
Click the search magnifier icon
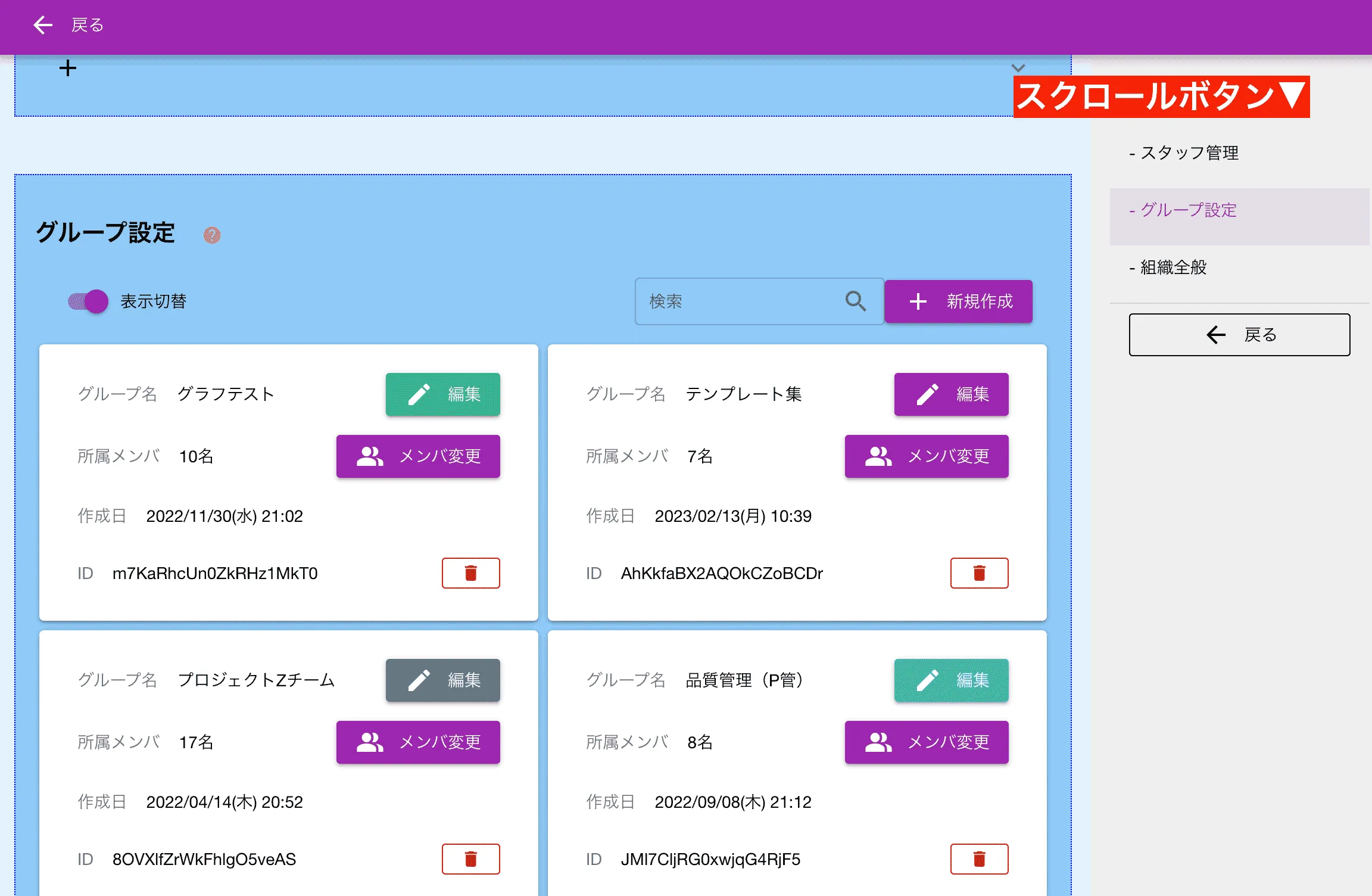tap(856, 301)
